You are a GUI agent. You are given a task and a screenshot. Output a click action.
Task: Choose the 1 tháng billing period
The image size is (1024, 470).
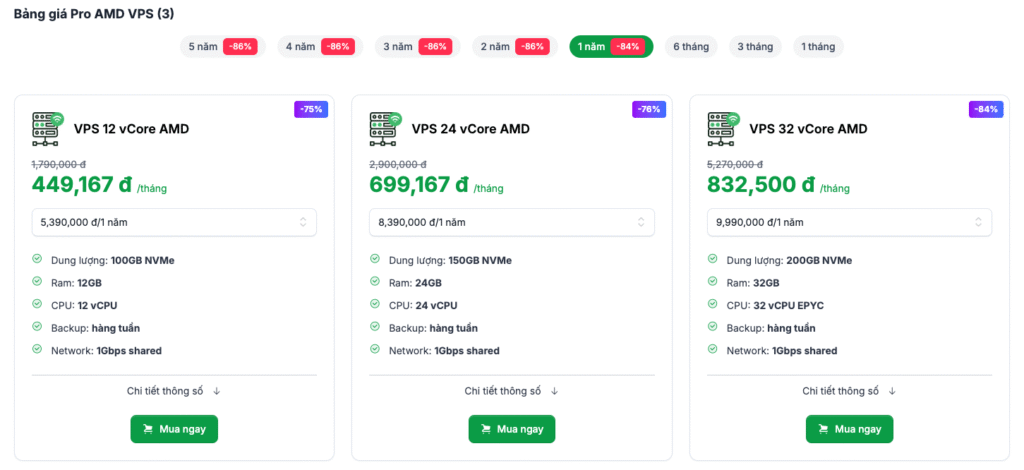pos(818,47)
